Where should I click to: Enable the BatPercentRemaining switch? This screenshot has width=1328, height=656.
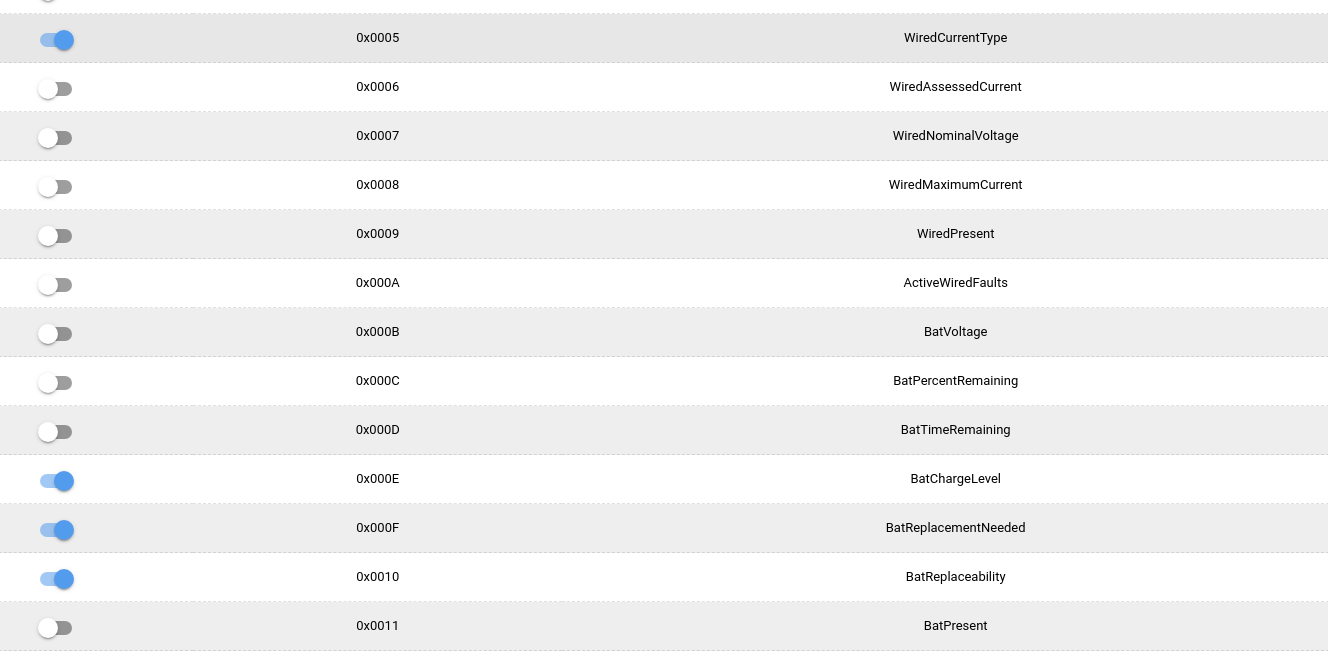tap(55, 383)
